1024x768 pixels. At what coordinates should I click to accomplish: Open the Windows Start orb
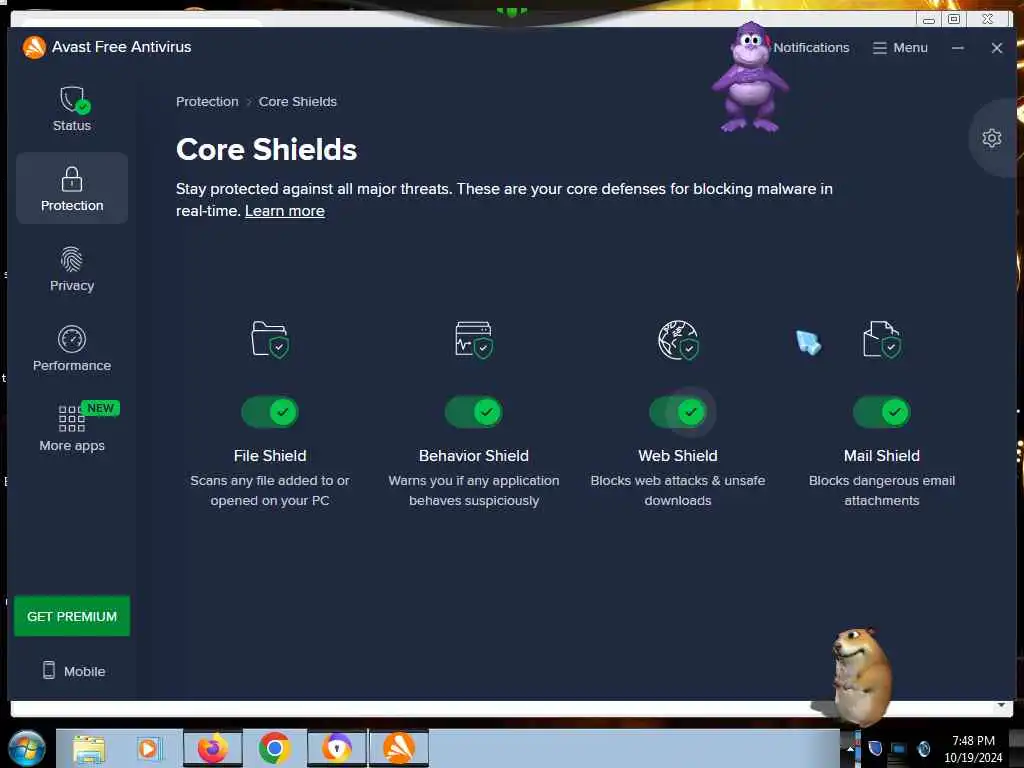[x=26, y=748]
